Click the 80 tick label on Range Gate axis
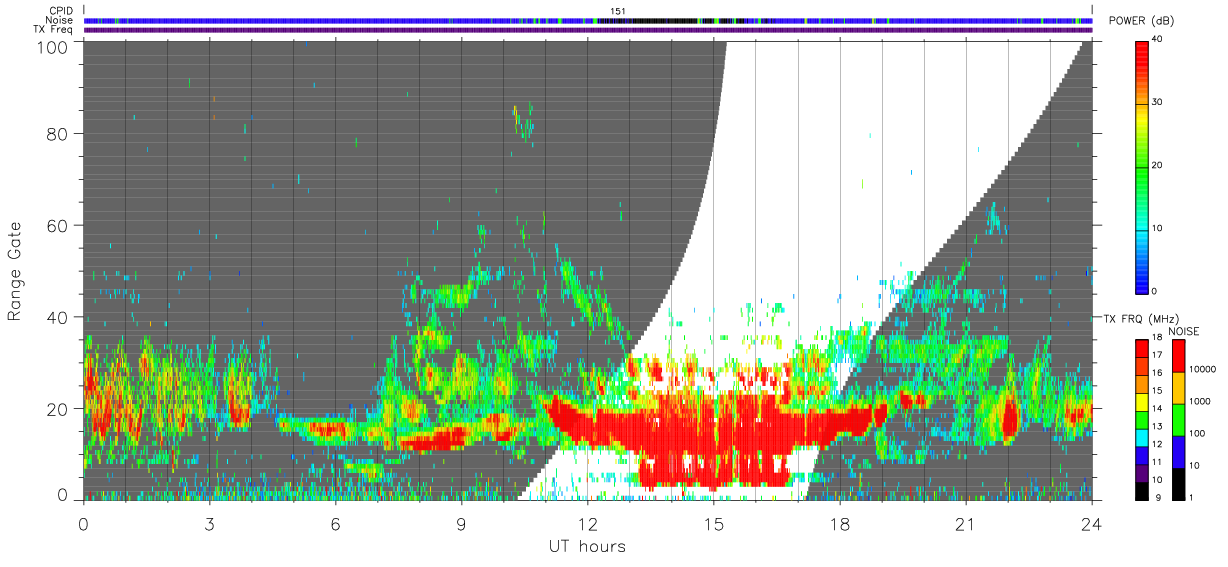Viewport: 1228px width, 567px height. tap(57, 133)
